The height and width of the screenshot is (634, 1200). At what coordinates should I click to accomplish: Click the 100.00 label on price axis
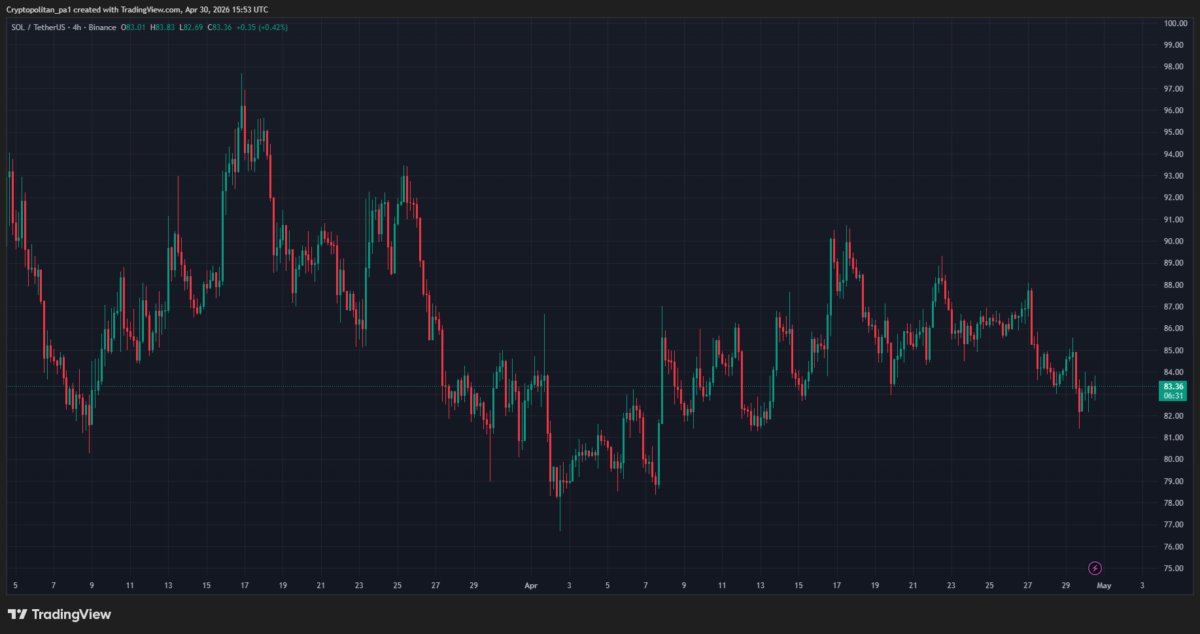[1175, 23]
